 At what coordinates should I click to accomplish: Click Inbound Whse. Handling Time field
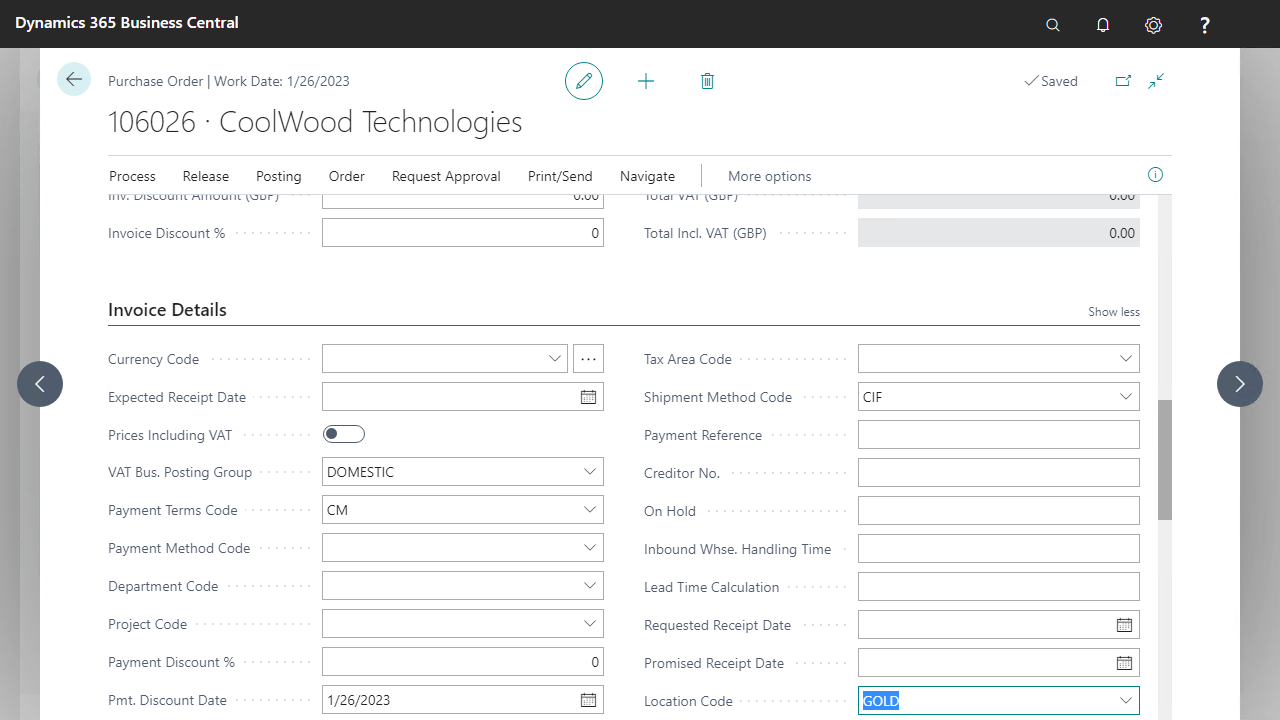pos(999,549)
